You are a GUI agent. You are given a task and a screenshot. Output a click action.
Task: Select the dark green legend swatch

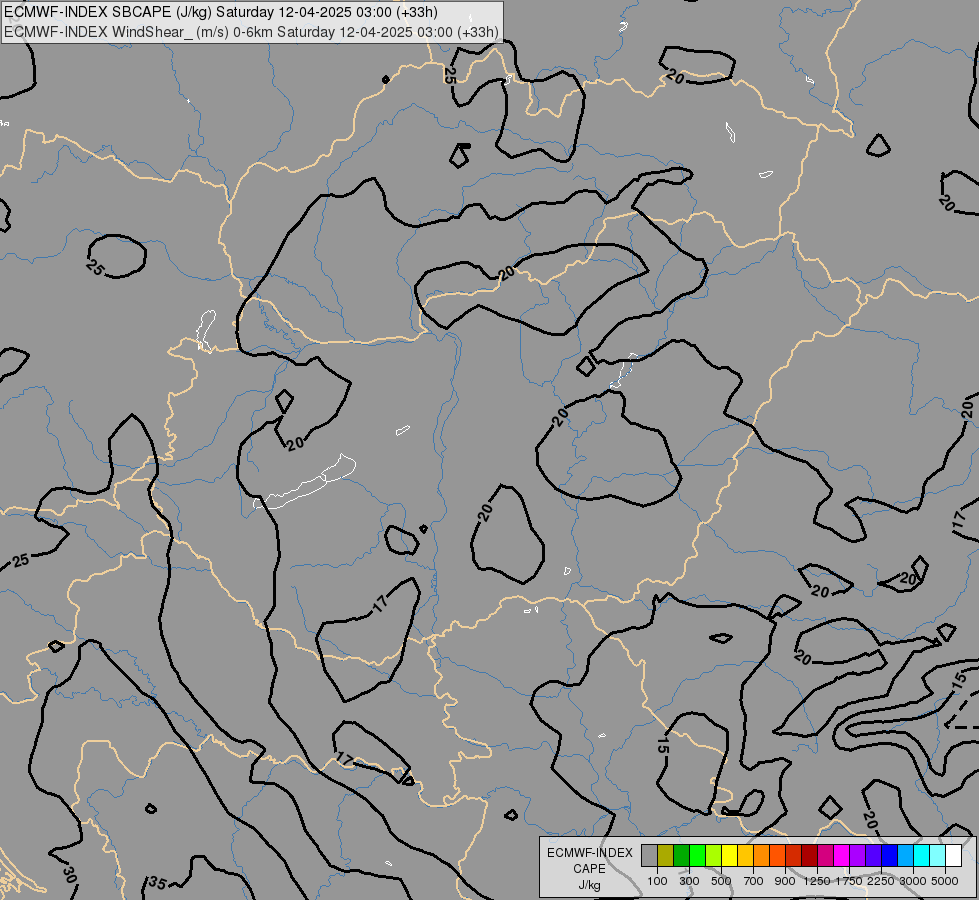pyautogui.click(x=682, y=856)
